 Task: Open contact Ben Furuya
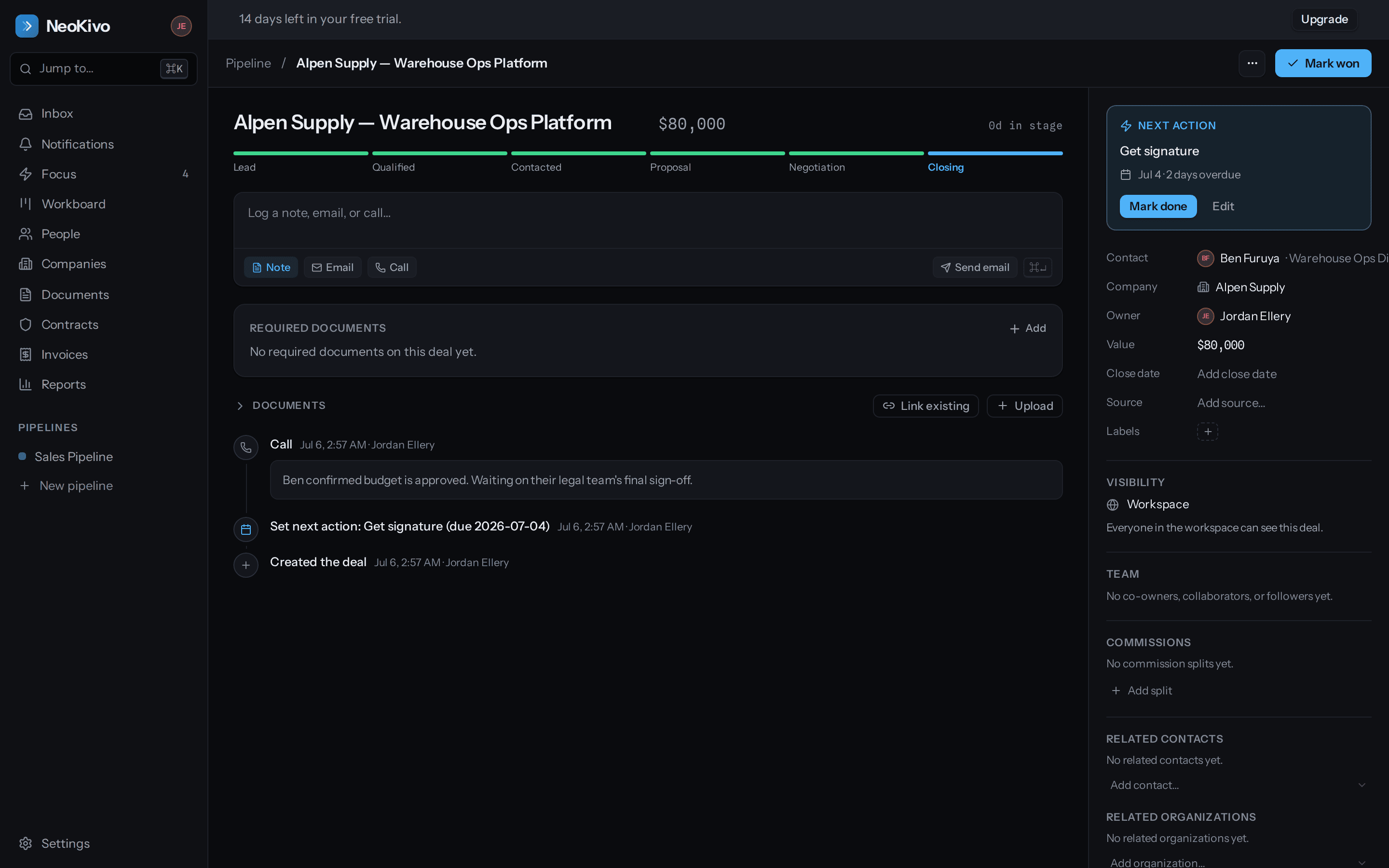1249,258
